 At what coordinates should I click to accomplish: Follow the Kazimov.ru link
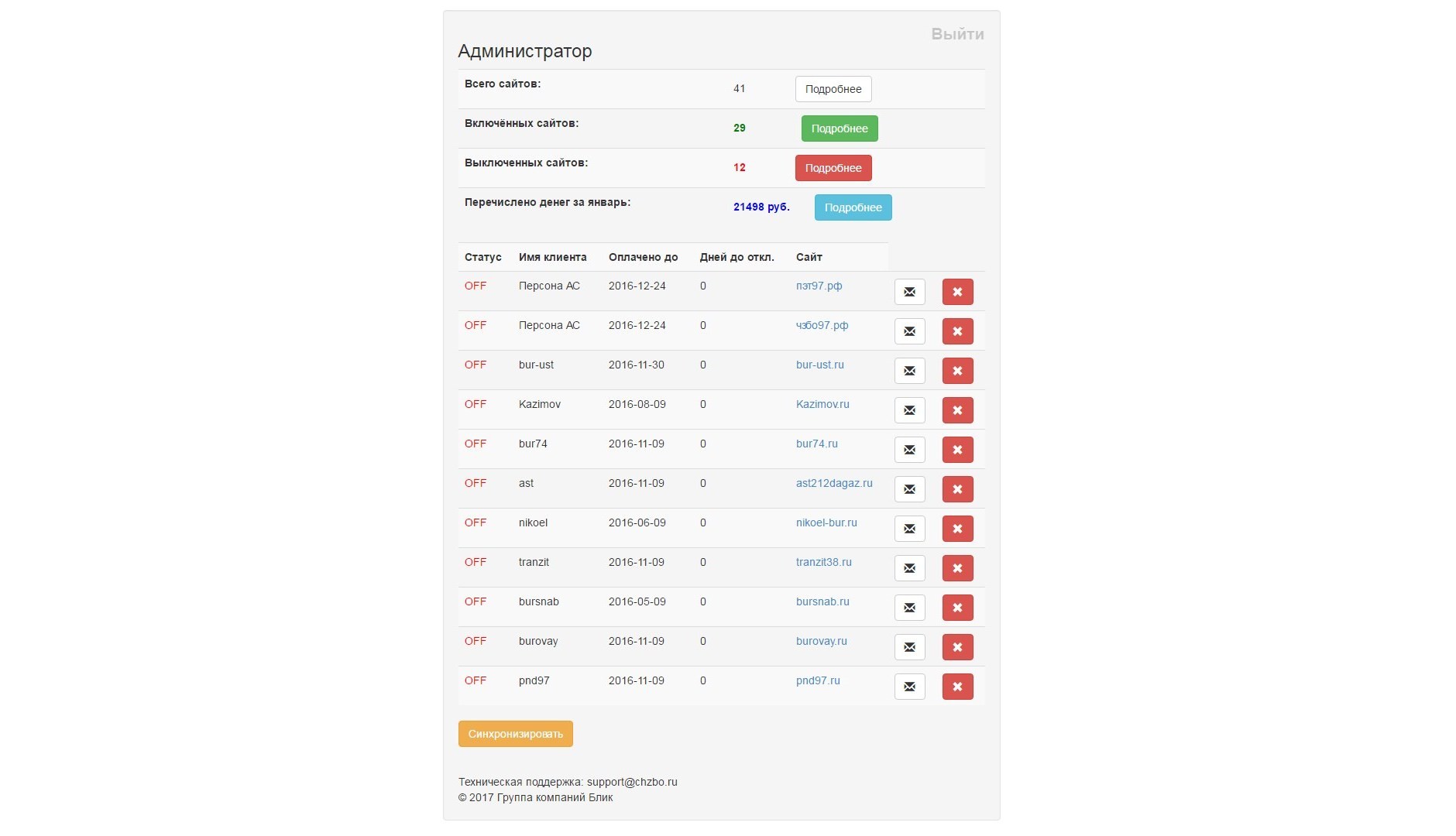tap(822, 404)
